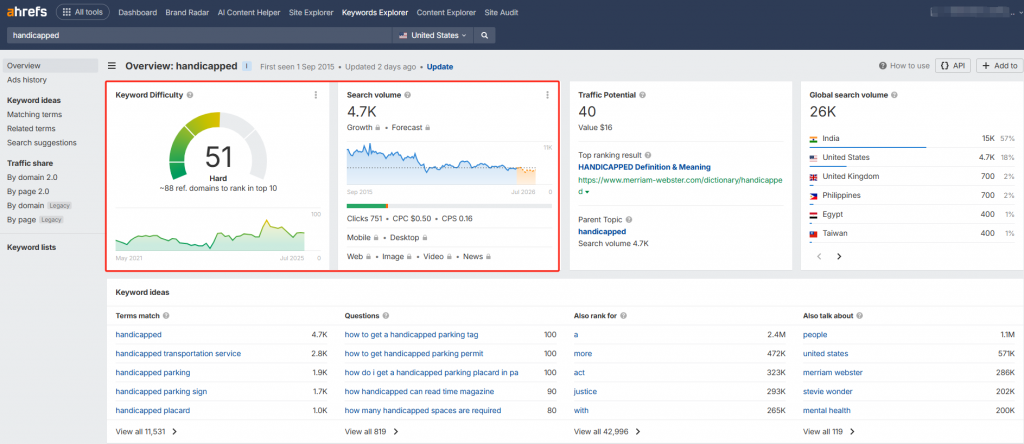View all 42,996 also rank for
This screenshot has height=444, width=1024.
point(607,432)
